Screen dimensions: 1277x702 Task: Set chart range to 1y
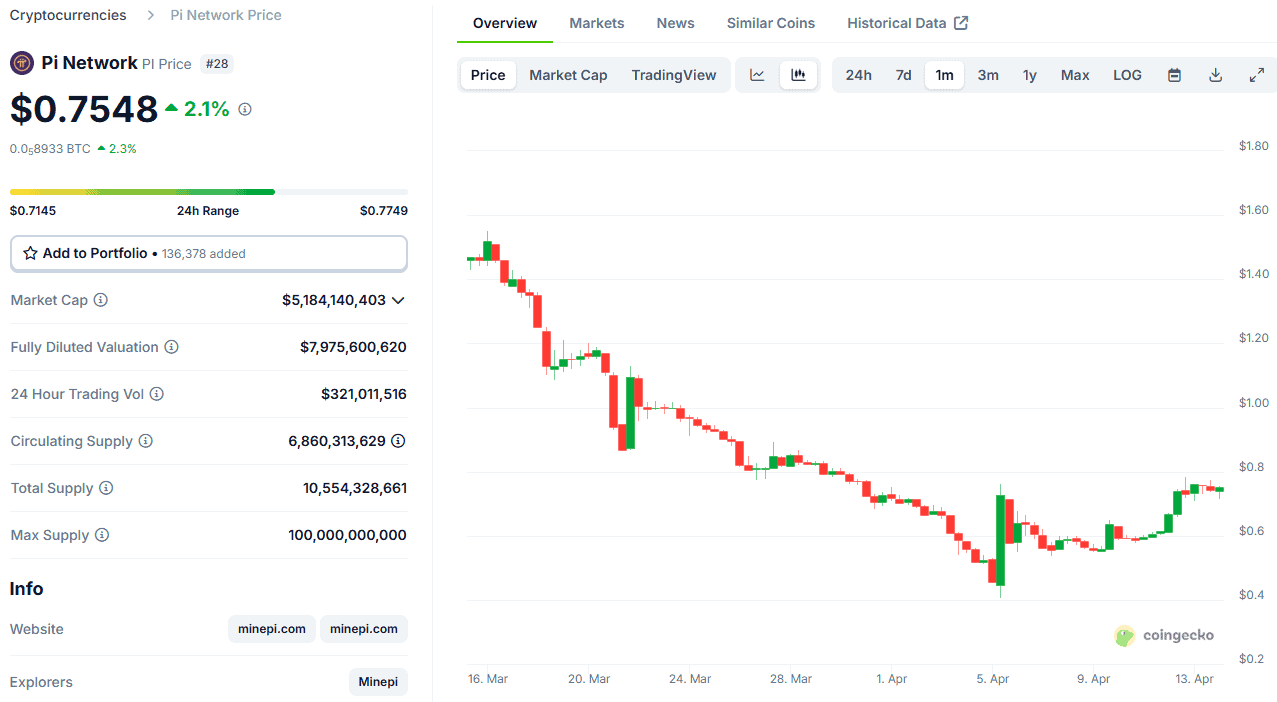tap(1030, 75)
